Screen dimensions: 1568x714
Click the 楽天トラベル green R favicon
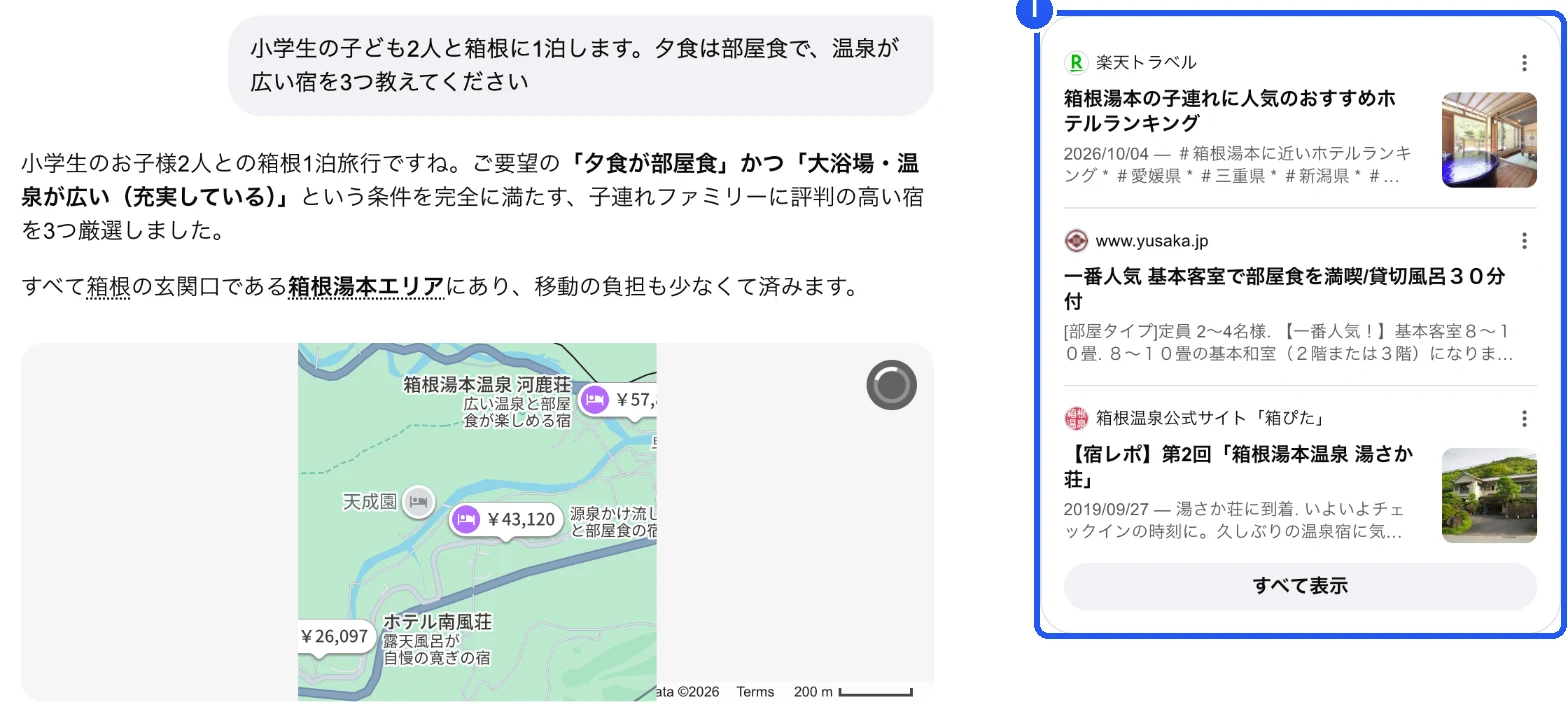point(1076,63)
